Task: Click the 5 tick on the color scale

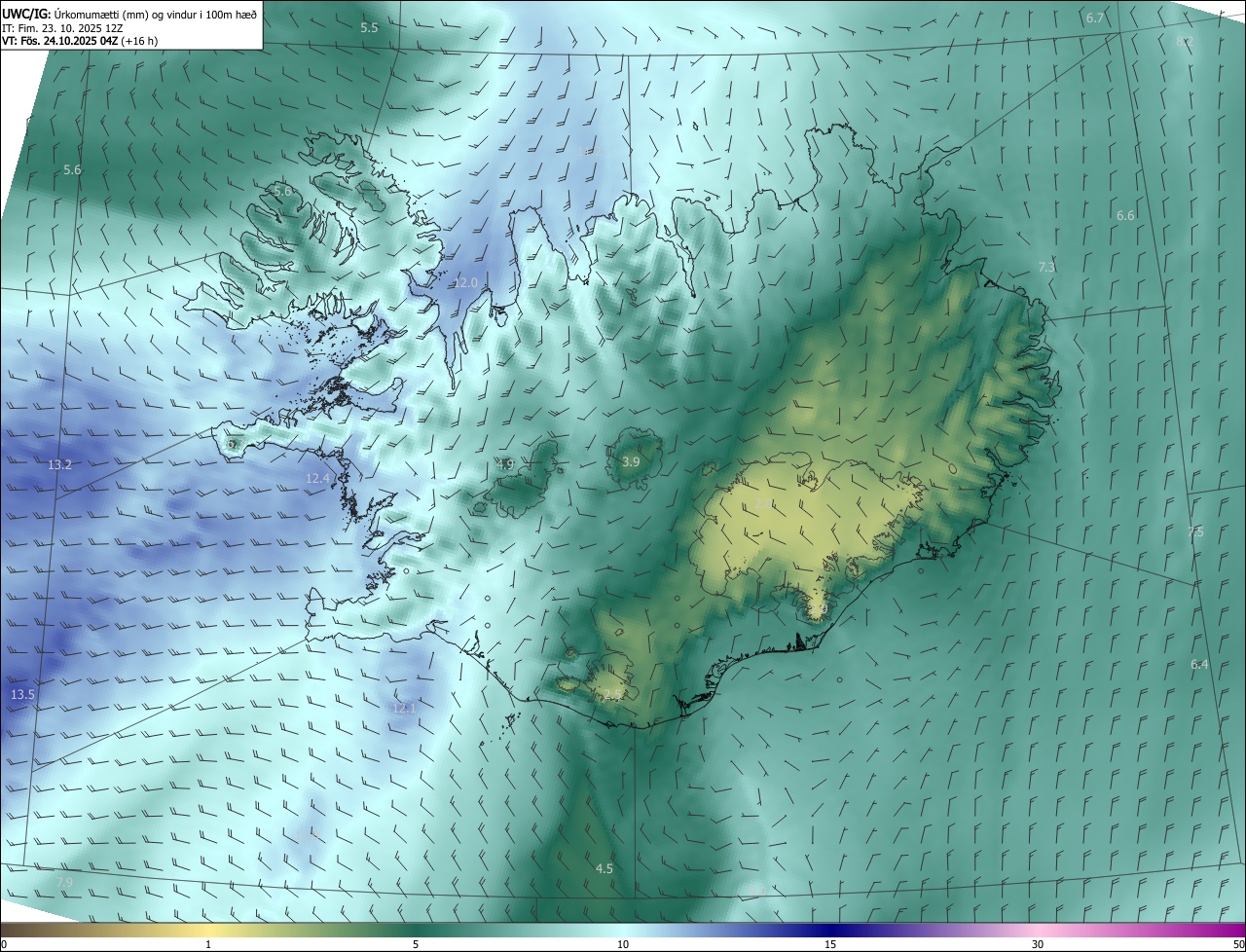Action: [x=416, y=944]
